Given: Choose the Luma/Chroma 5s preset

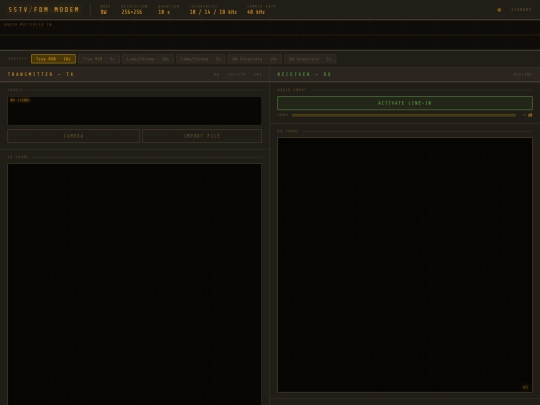Looking at the screenshot, I should [201, 59].
